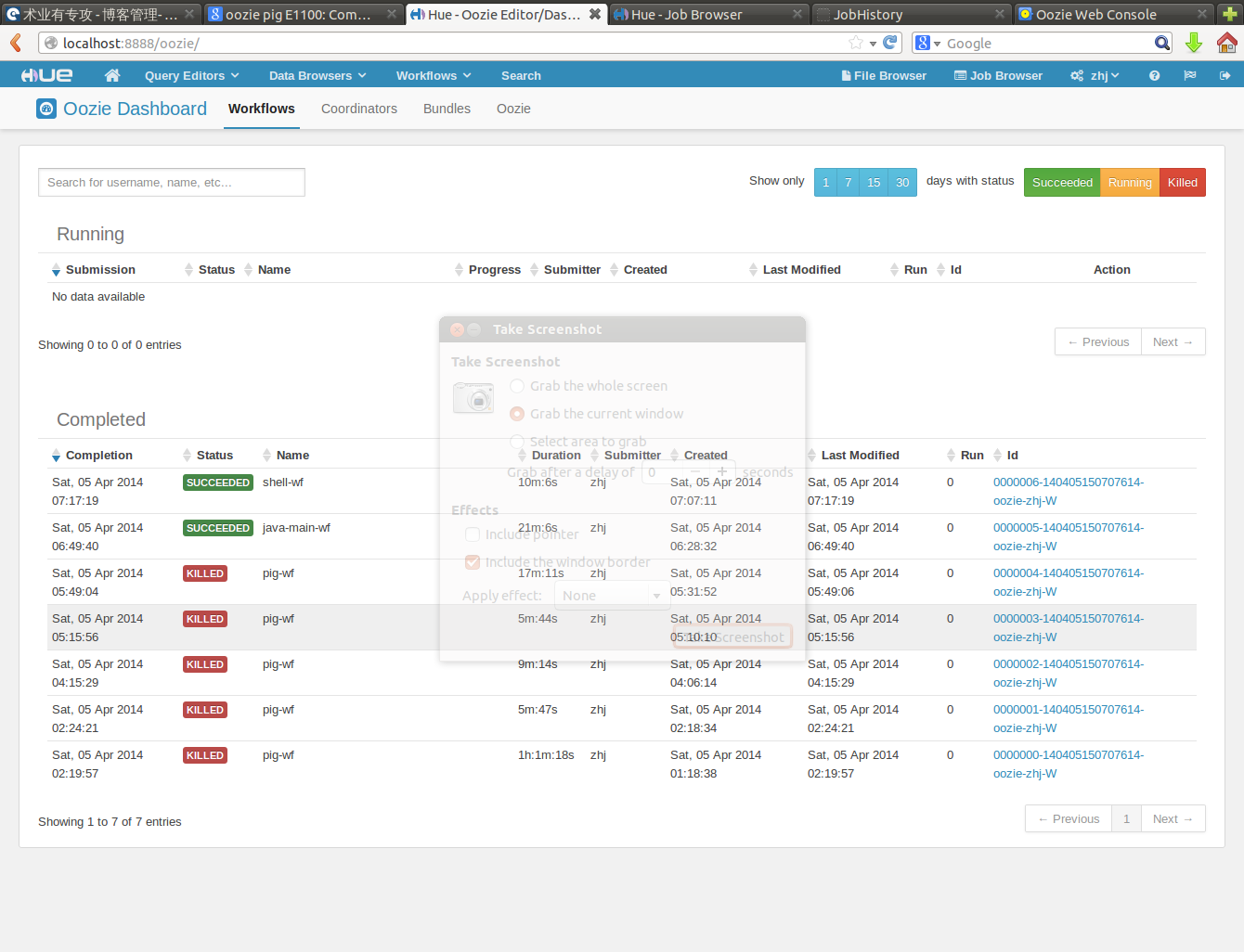Open the search engine selector dropdown

coord(928,43)
